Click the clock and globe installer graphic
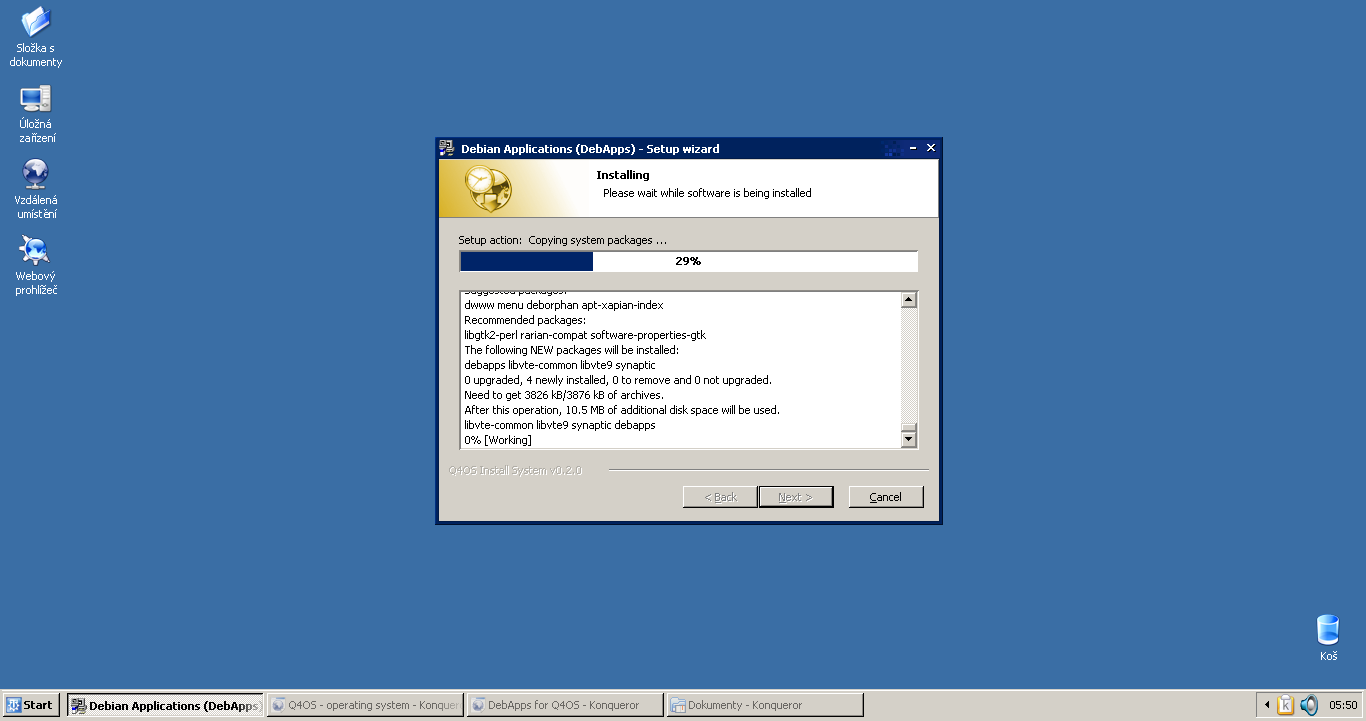 489,189
